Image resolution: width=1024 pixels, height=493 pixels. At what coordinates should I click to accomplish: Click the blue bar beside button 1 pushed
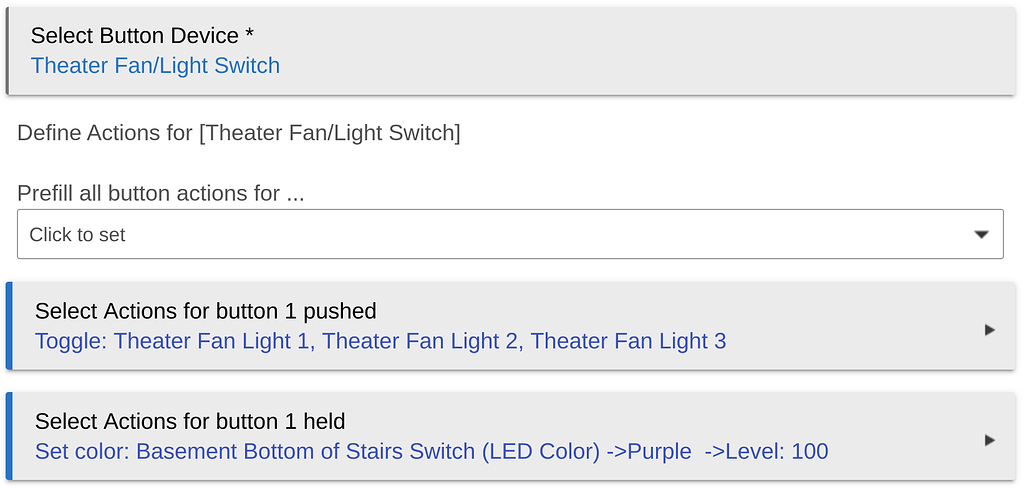10,326
